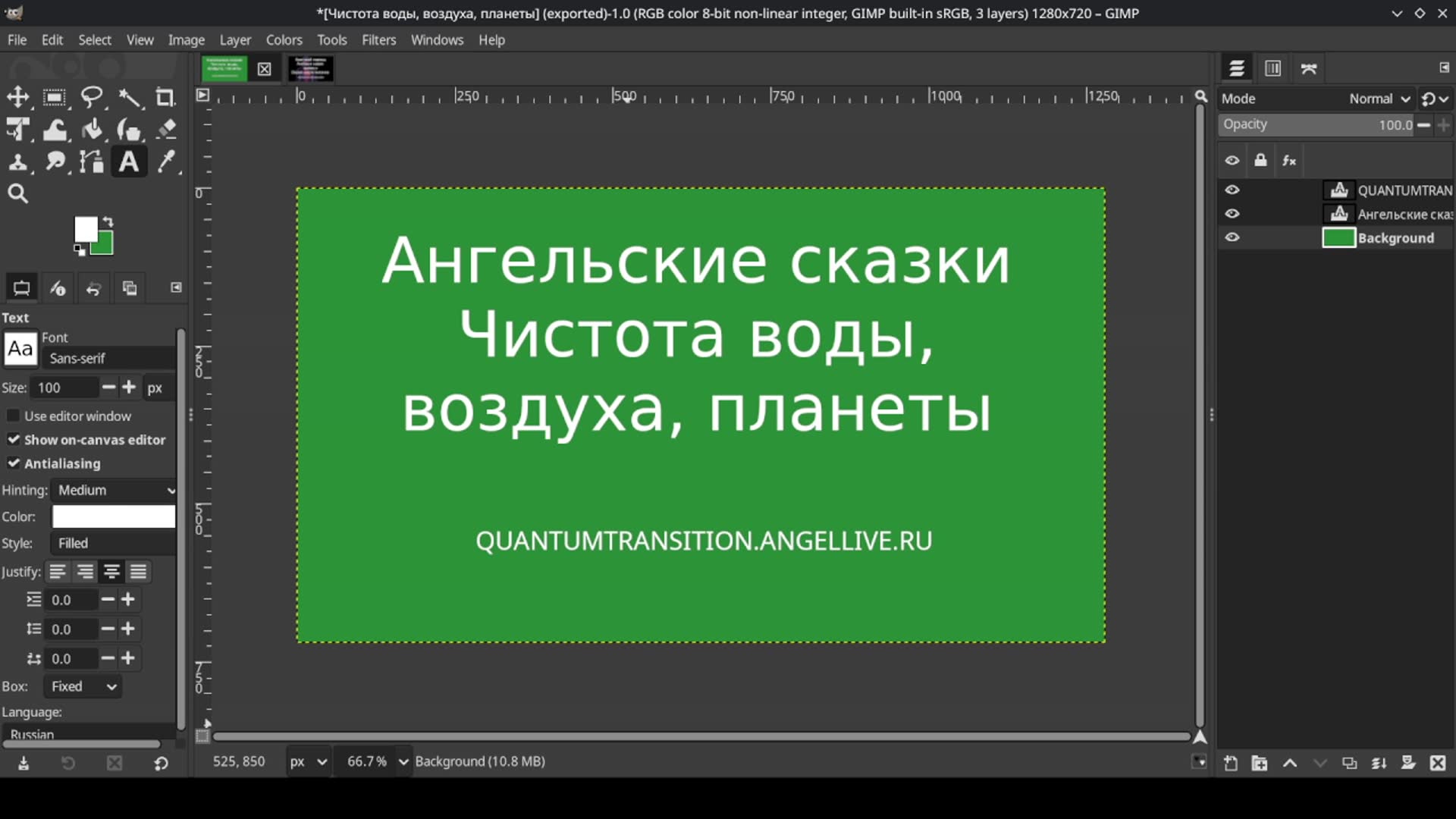Viewport: 1456px width, 819px height.
Task: Toggle Use editor window checkbox
Action: 13,416
